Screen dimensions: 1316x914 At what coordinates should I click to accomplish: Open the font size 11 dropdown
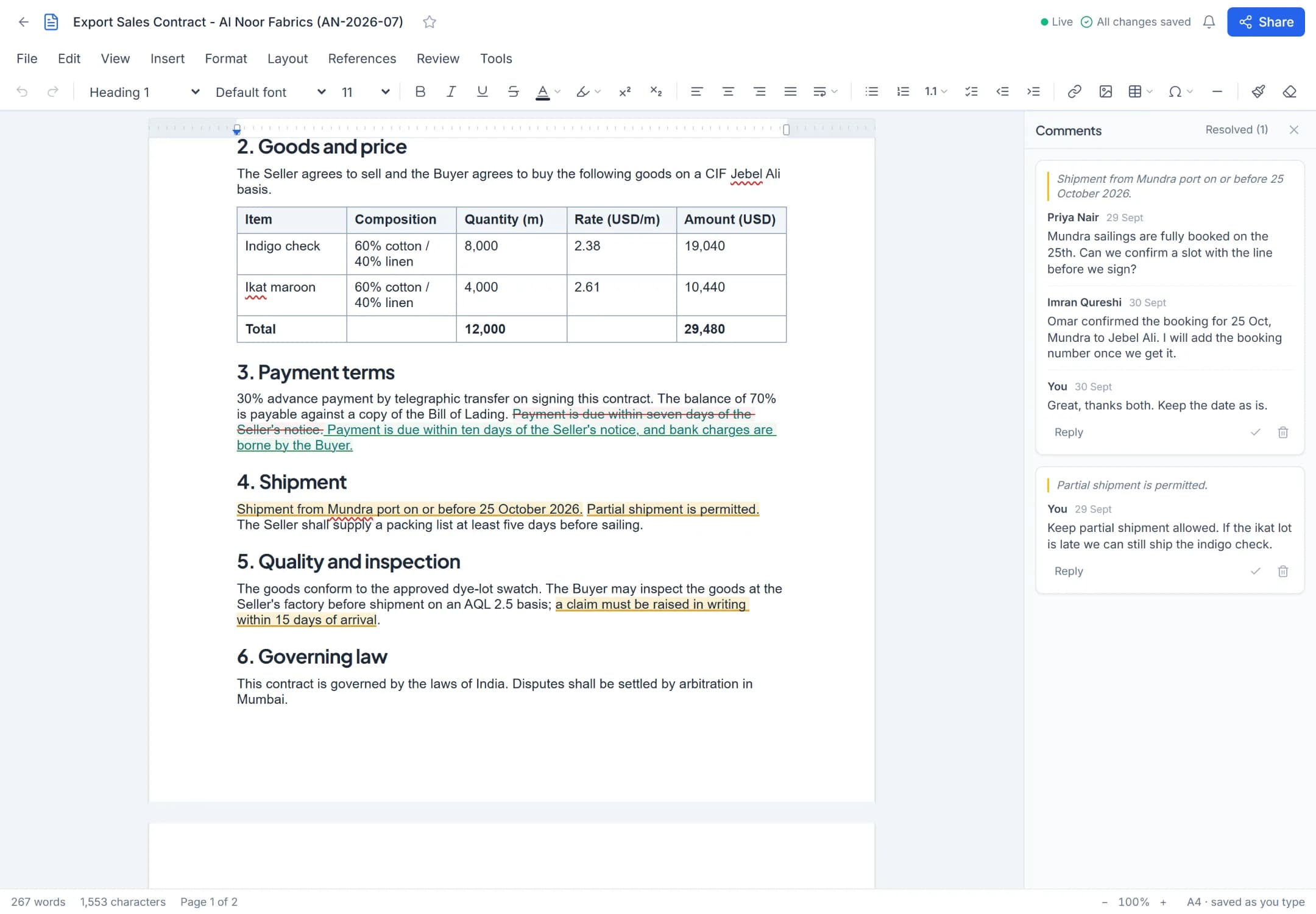366,92
